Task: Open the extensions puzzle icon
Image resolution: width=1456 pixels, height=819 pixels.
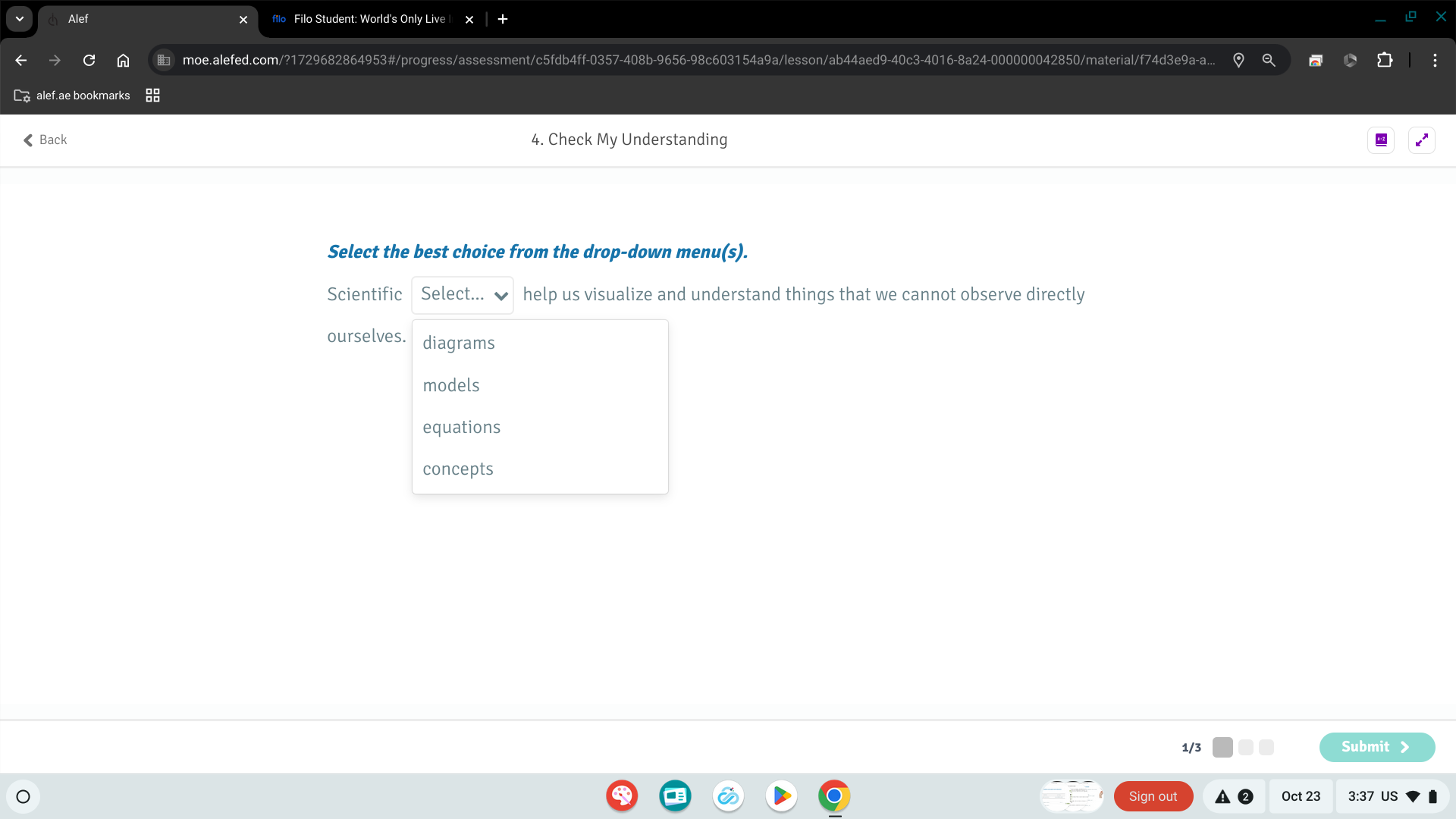Action: (x=1385, y=60)
